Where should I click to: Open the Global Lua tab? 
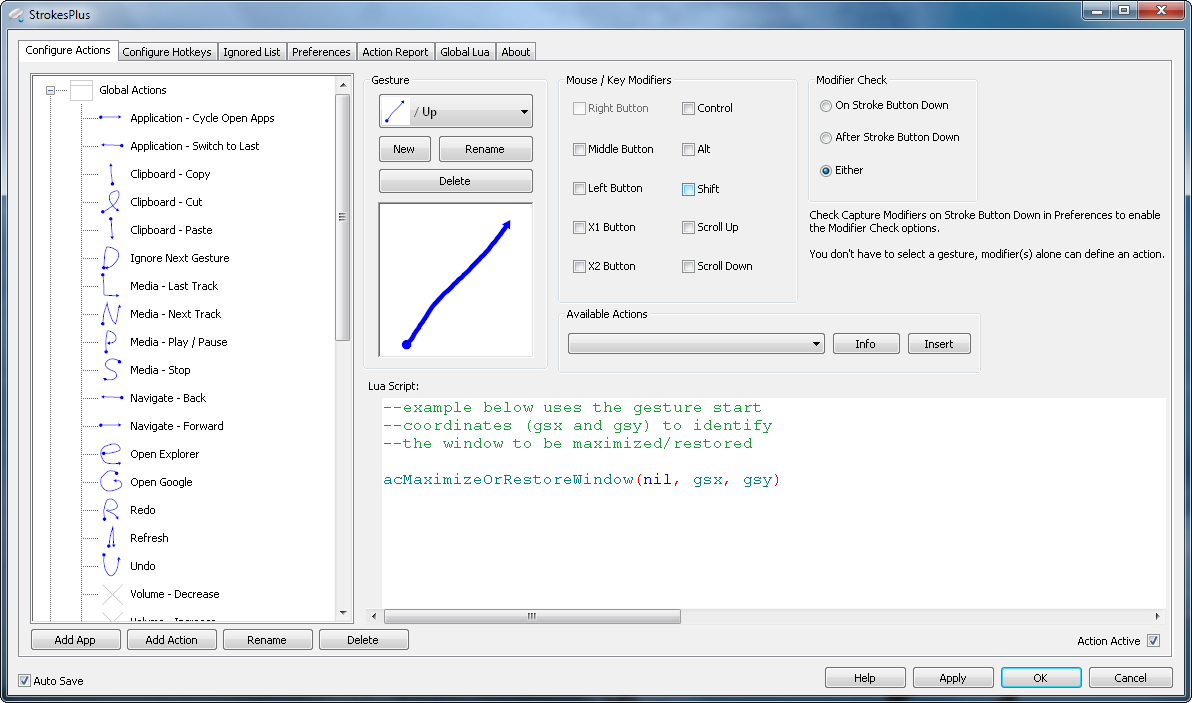[x=465, y=52]
